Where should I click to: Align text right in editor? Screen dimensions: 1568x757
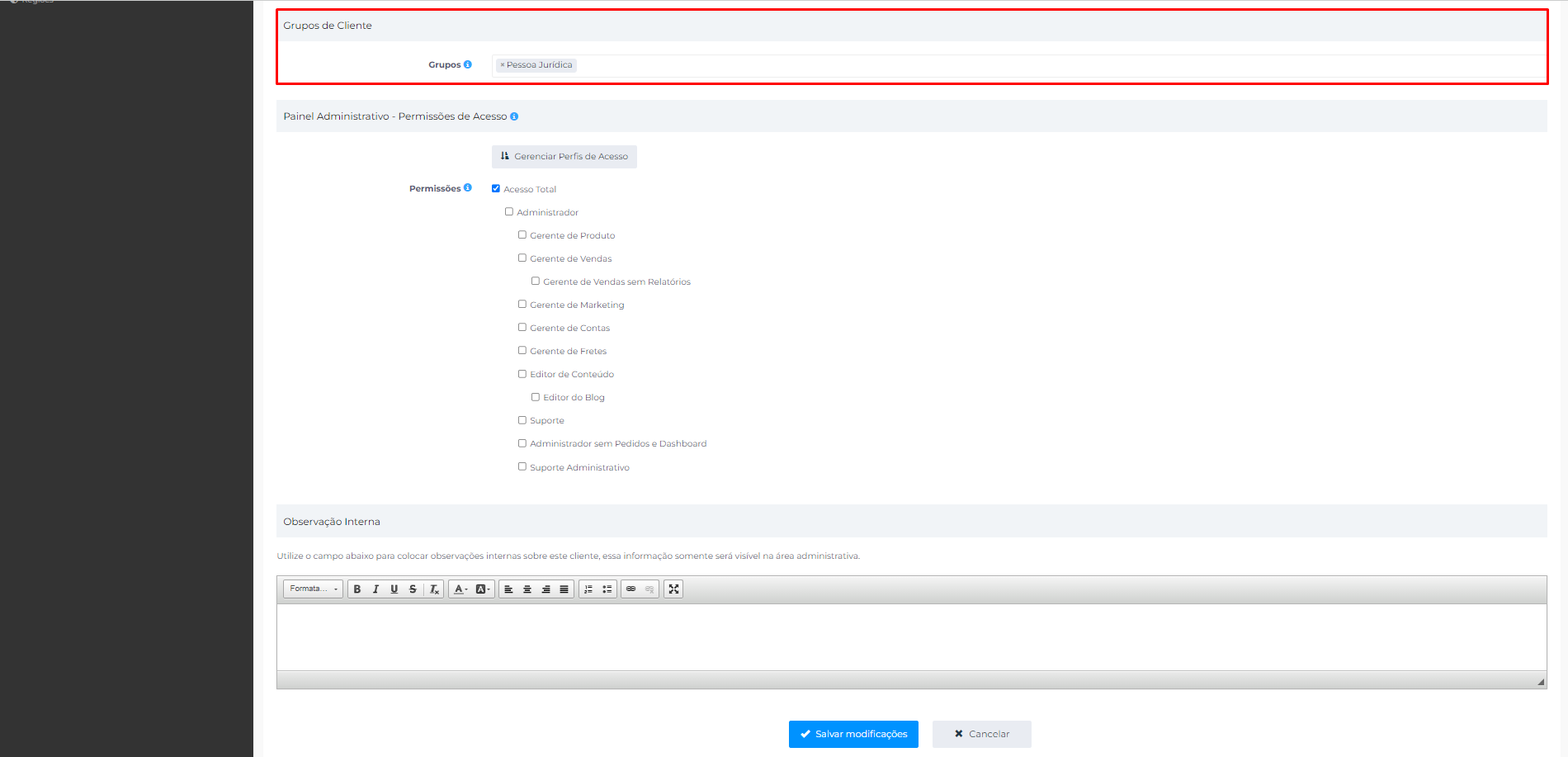(545, 589)
